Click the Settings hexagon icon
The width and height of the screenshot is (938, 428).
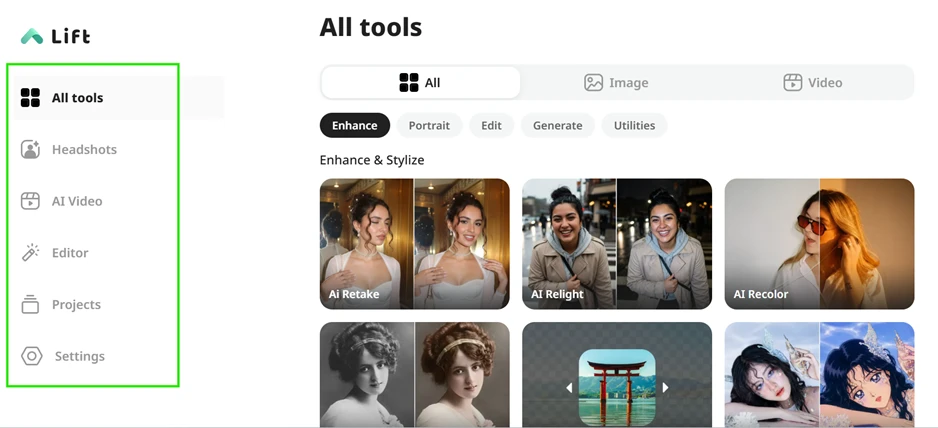[x=32, y=356]
